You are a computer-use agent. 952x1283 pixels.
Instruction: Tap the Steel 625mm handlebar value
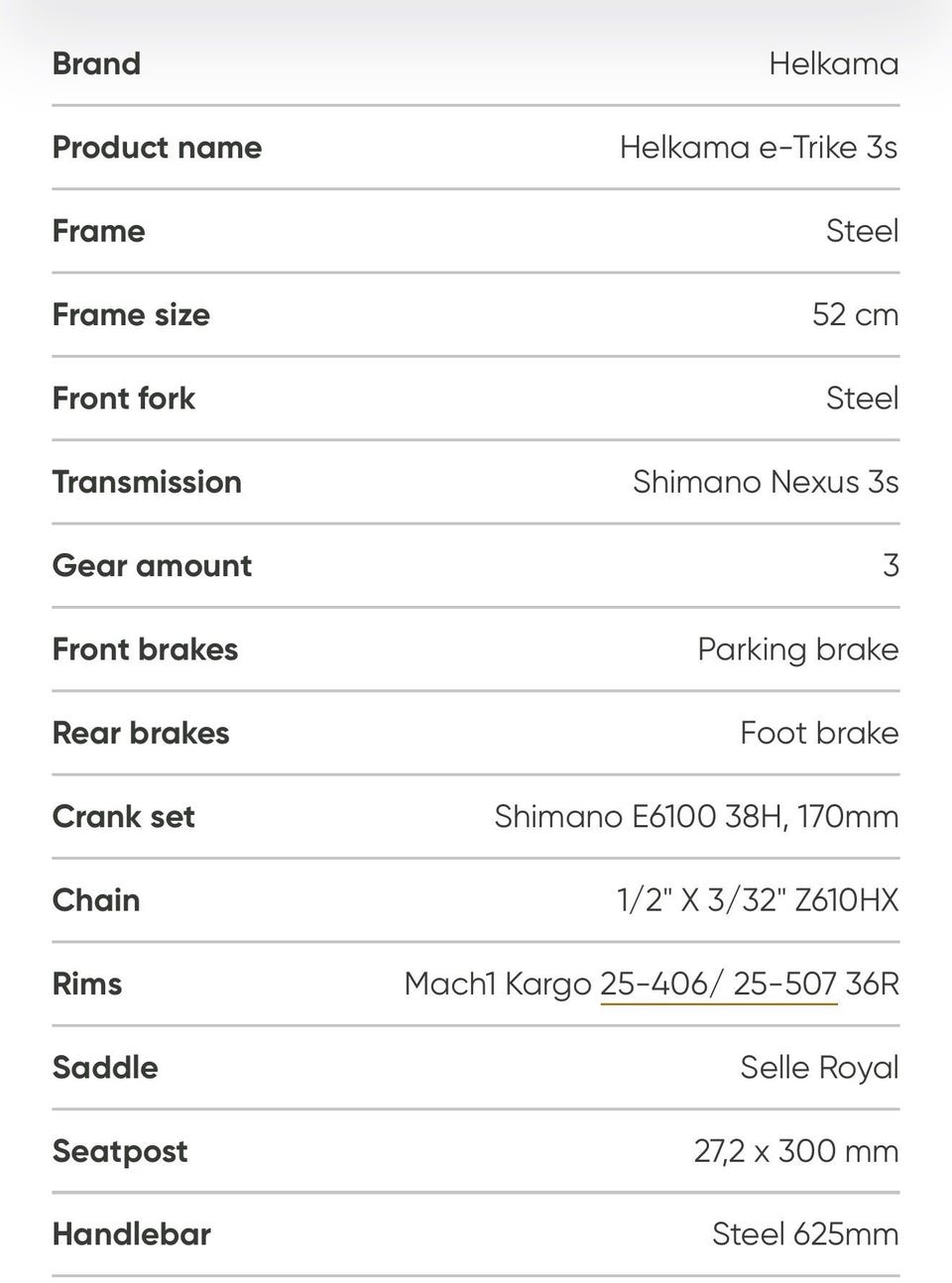pos(805,1234)
